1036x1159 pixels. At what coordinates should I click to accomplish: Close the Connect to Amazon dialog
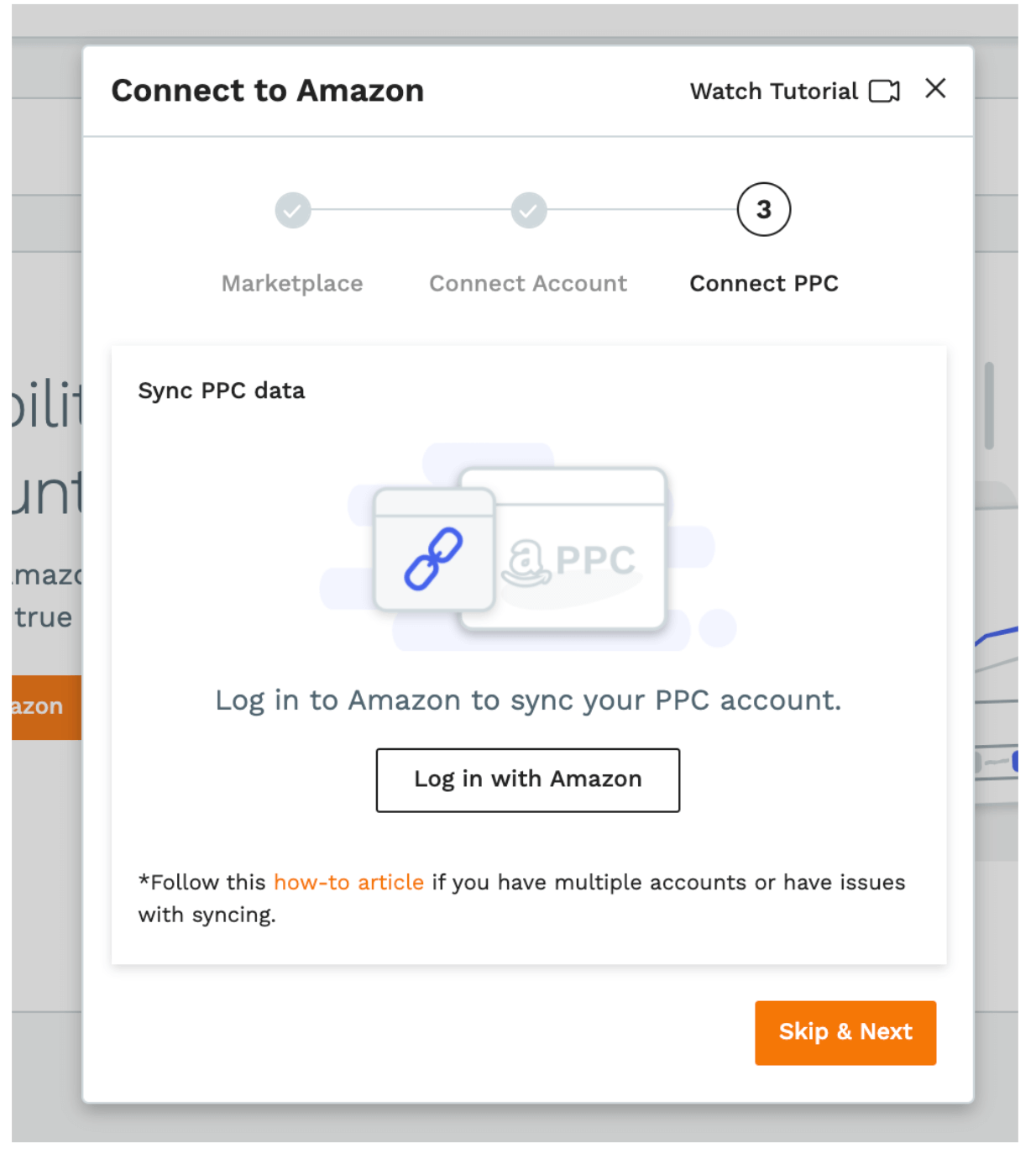pos(935,88)
